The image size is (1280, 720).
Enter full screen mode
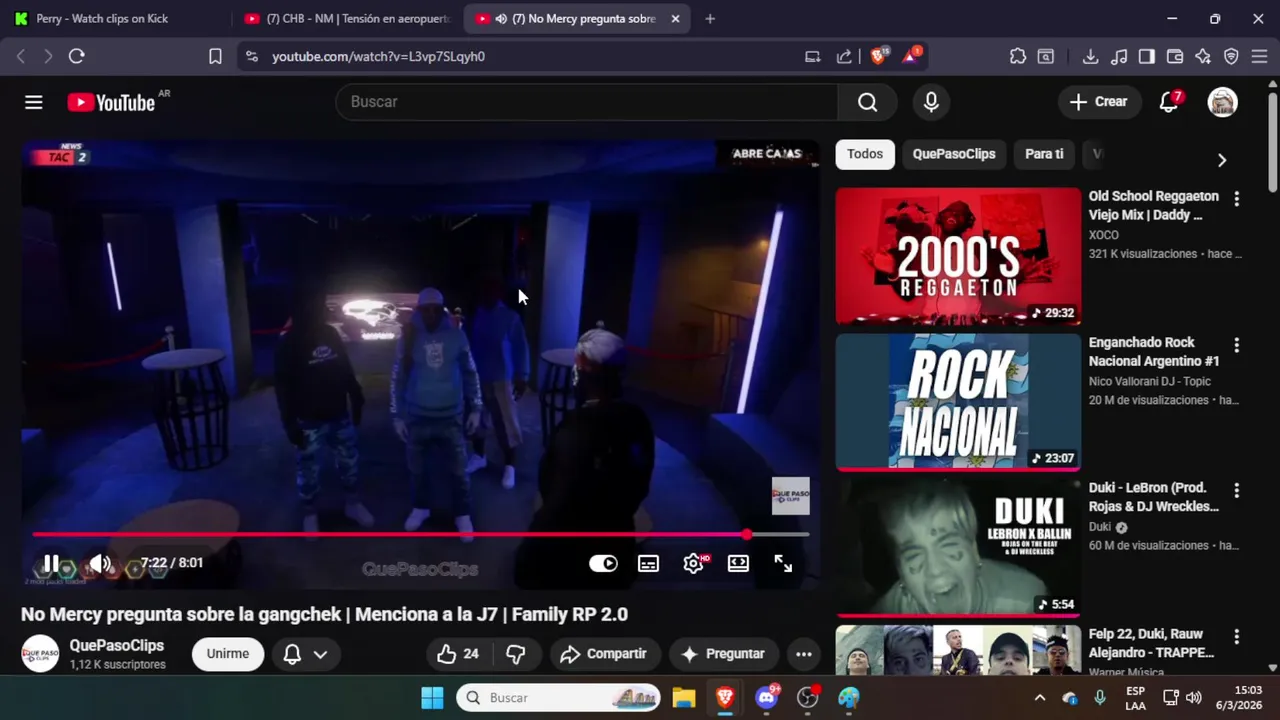point(783,563)
